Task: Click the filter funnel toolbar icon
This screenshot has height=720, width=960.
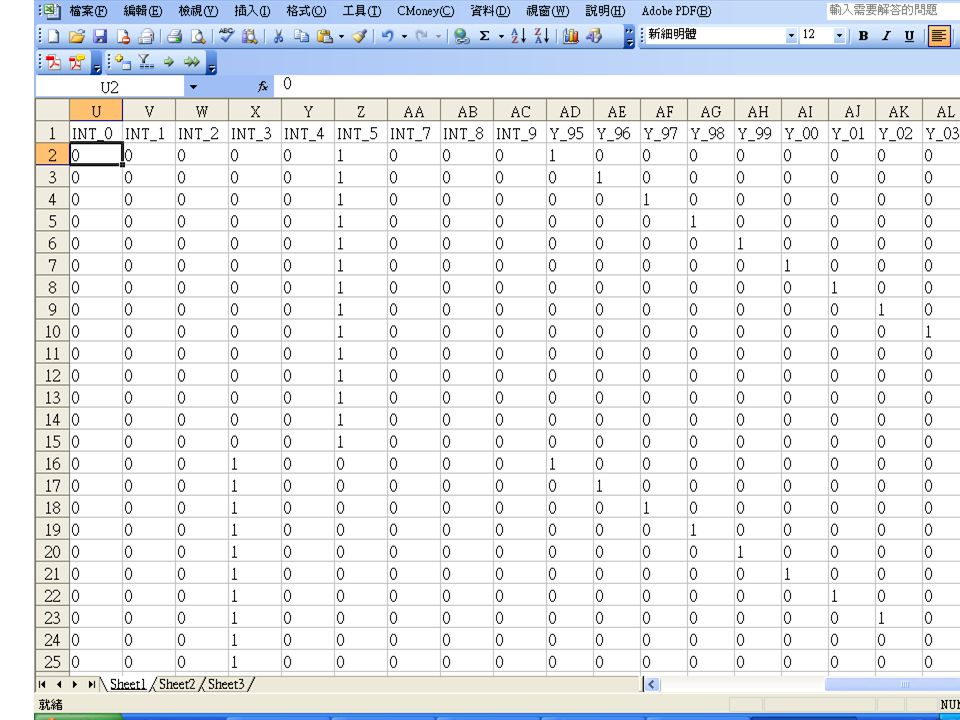Action: point(146,62)
